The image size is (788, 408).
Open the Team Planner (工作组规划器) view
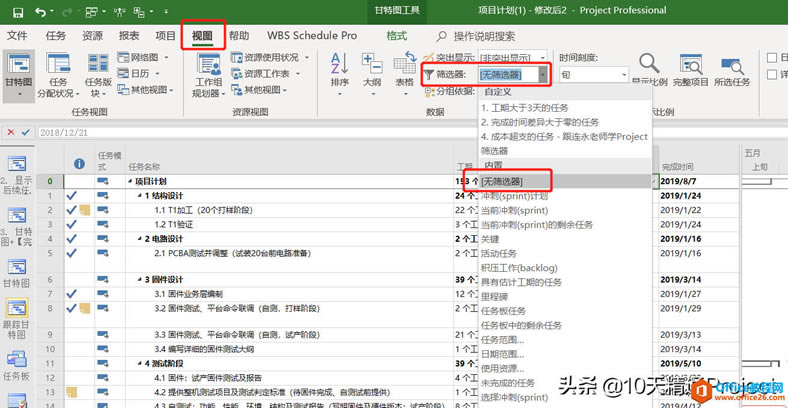click(x=209, y=75)
